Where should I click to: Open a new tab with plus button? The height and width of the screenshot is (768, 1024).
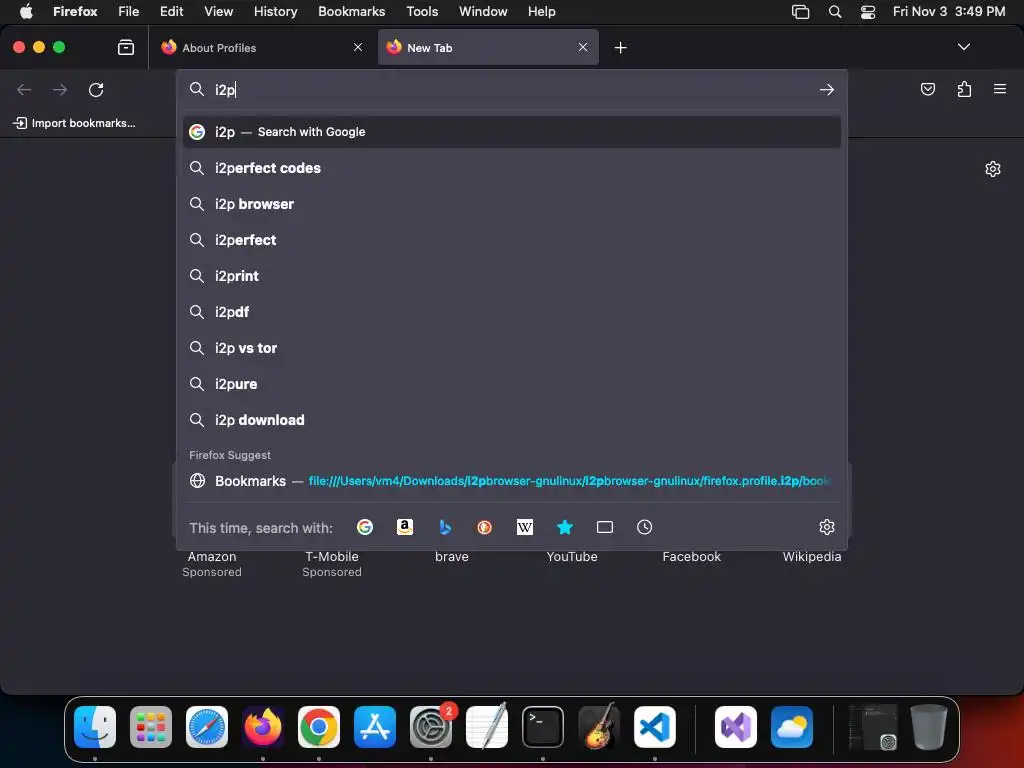click(620, 48)
